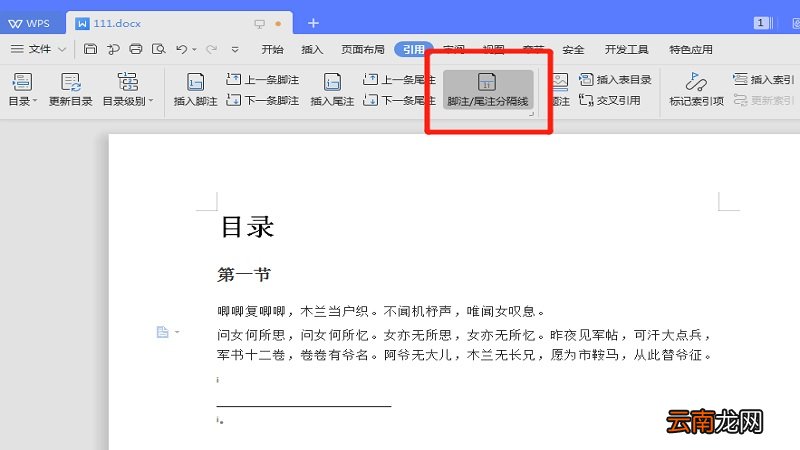Switch to the 特色应用 ribbon tab
The image size is (800, 450).
(x=691, y=49)
